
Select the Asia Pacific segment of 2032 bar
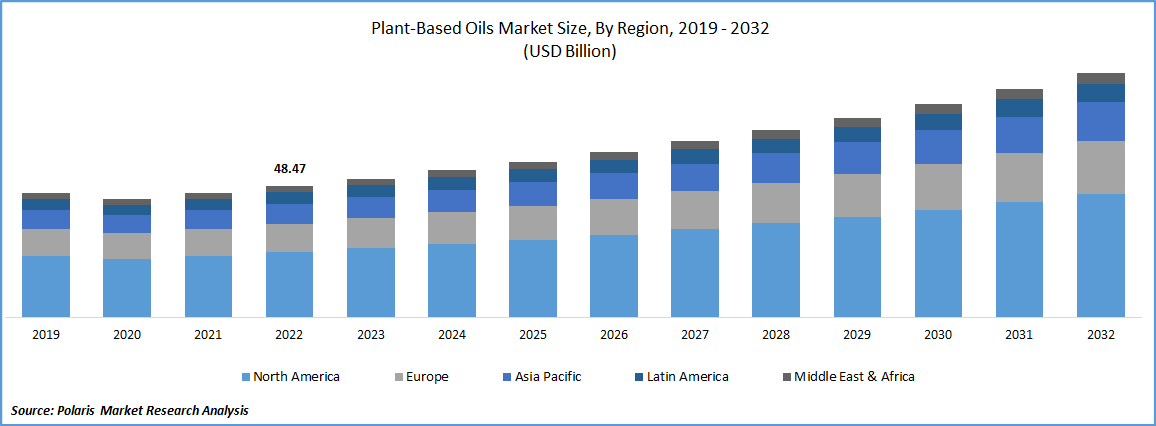(1101, 122)
